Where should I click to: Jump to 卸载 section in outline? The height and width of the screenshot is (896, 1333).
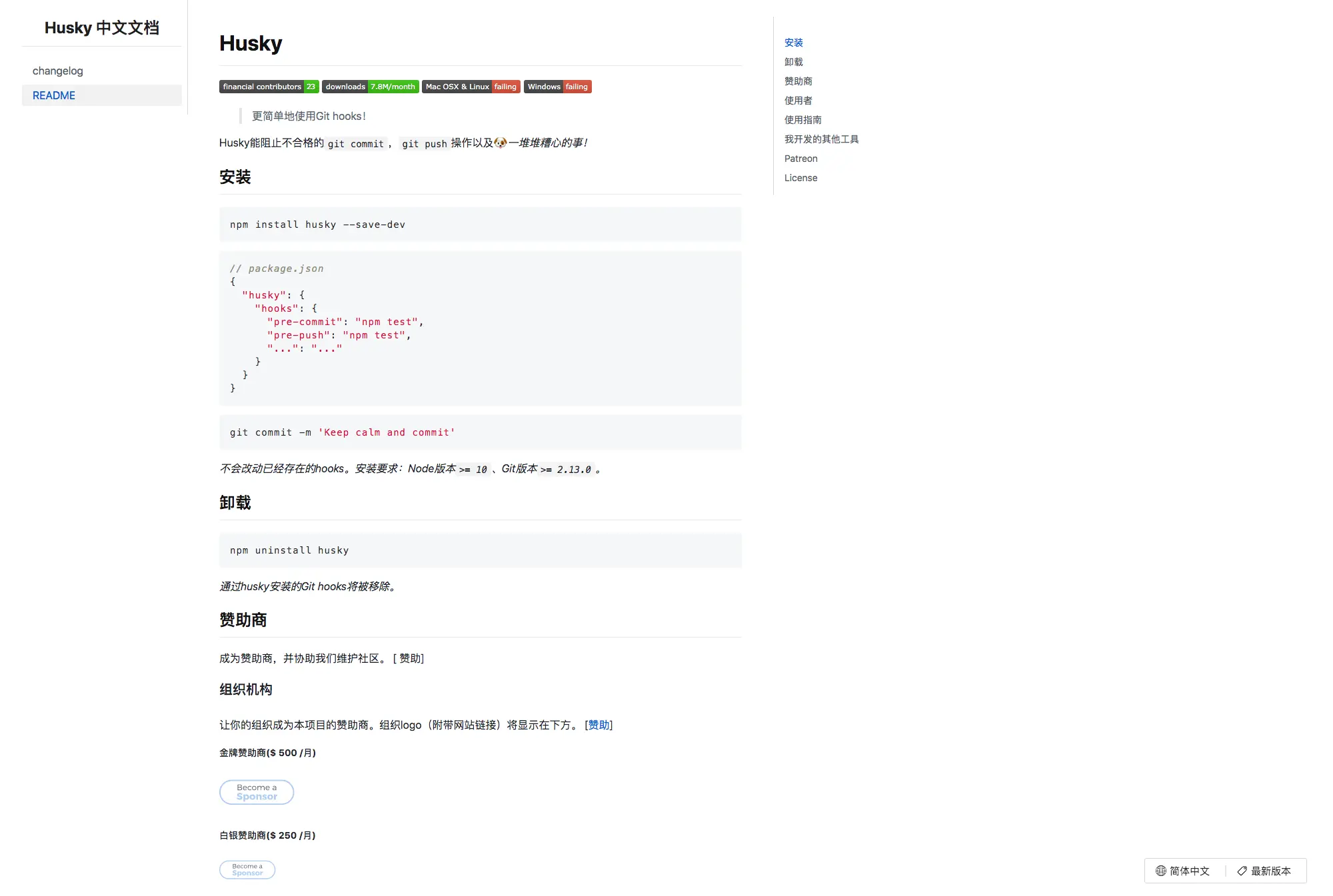click(x=793, y=62)
